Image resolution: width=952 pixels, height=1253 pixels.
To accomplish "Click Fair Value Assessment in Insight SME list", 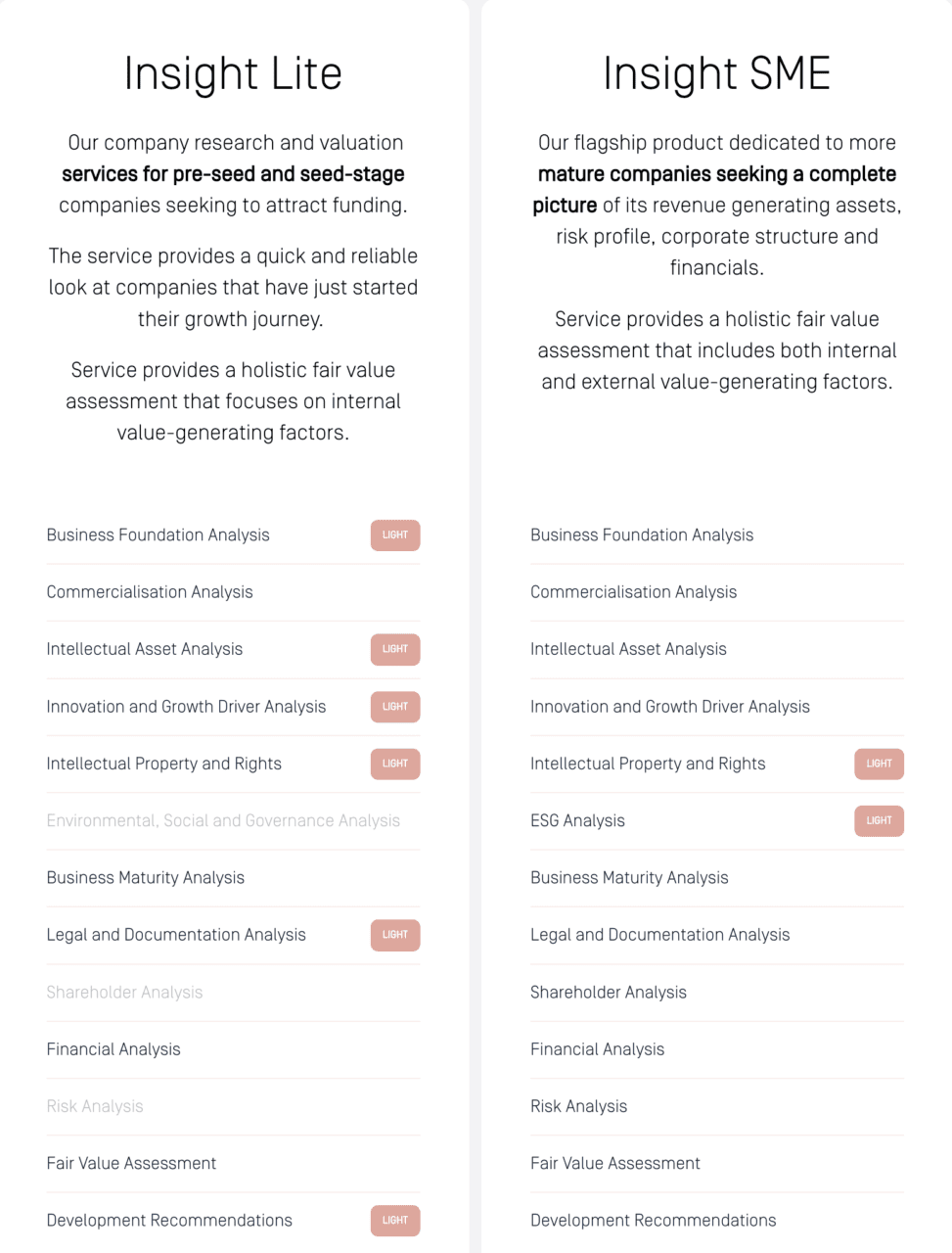I will [x=615, y=1163].
